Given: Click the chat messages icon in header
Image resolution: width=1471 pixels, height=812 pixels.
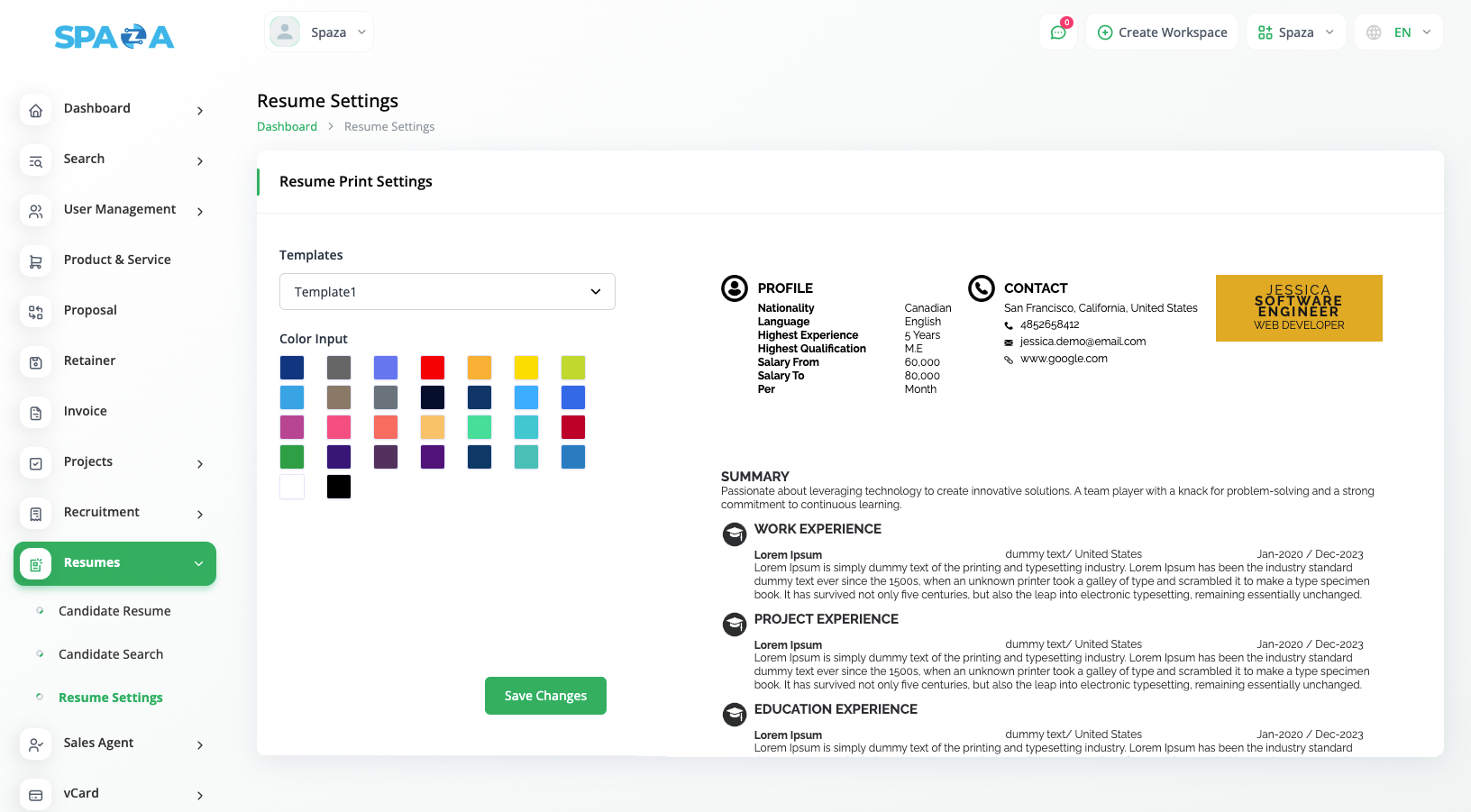Looking at the screenshot, I should (1058, 32).
